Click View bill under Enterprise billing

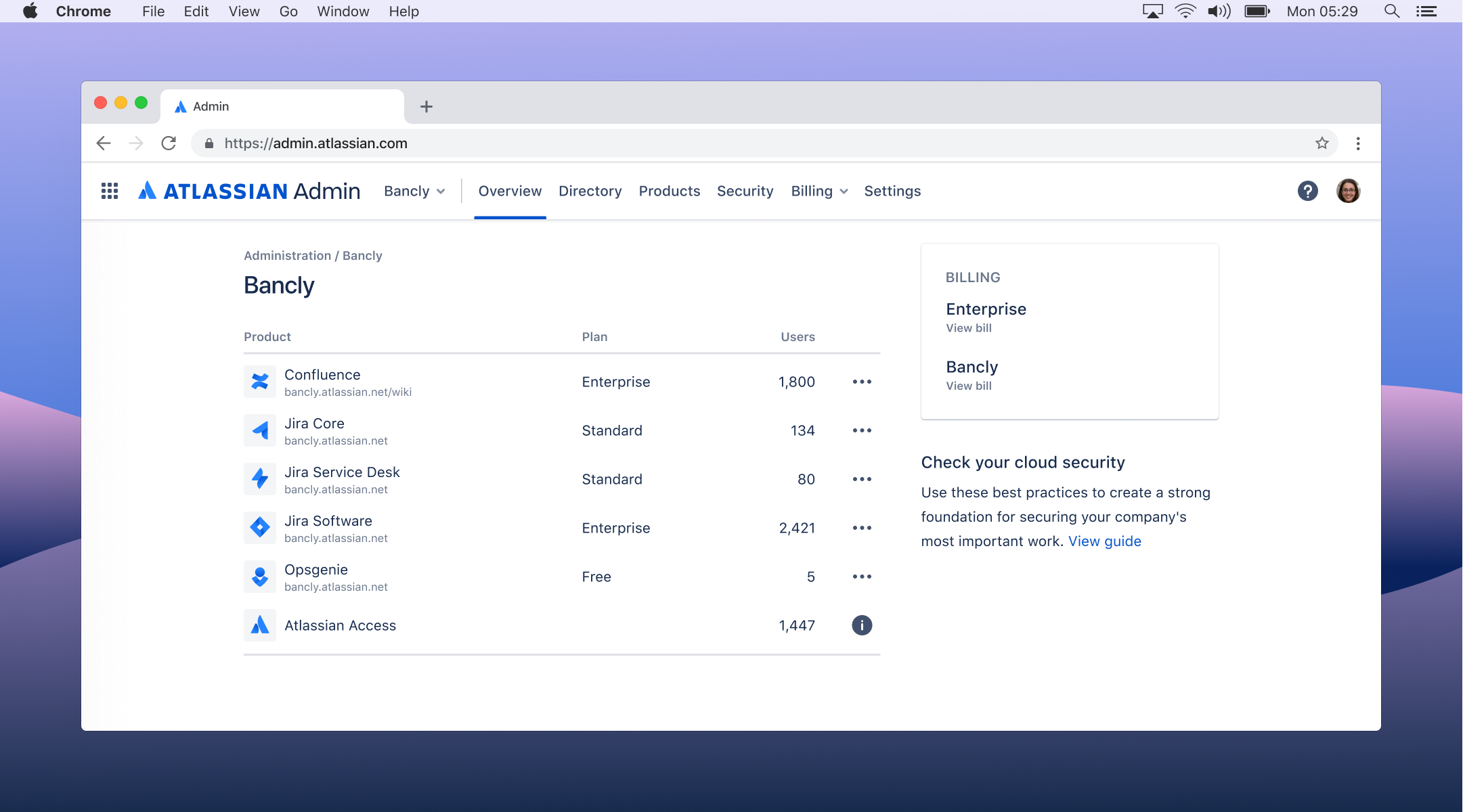tap(967, 328)
